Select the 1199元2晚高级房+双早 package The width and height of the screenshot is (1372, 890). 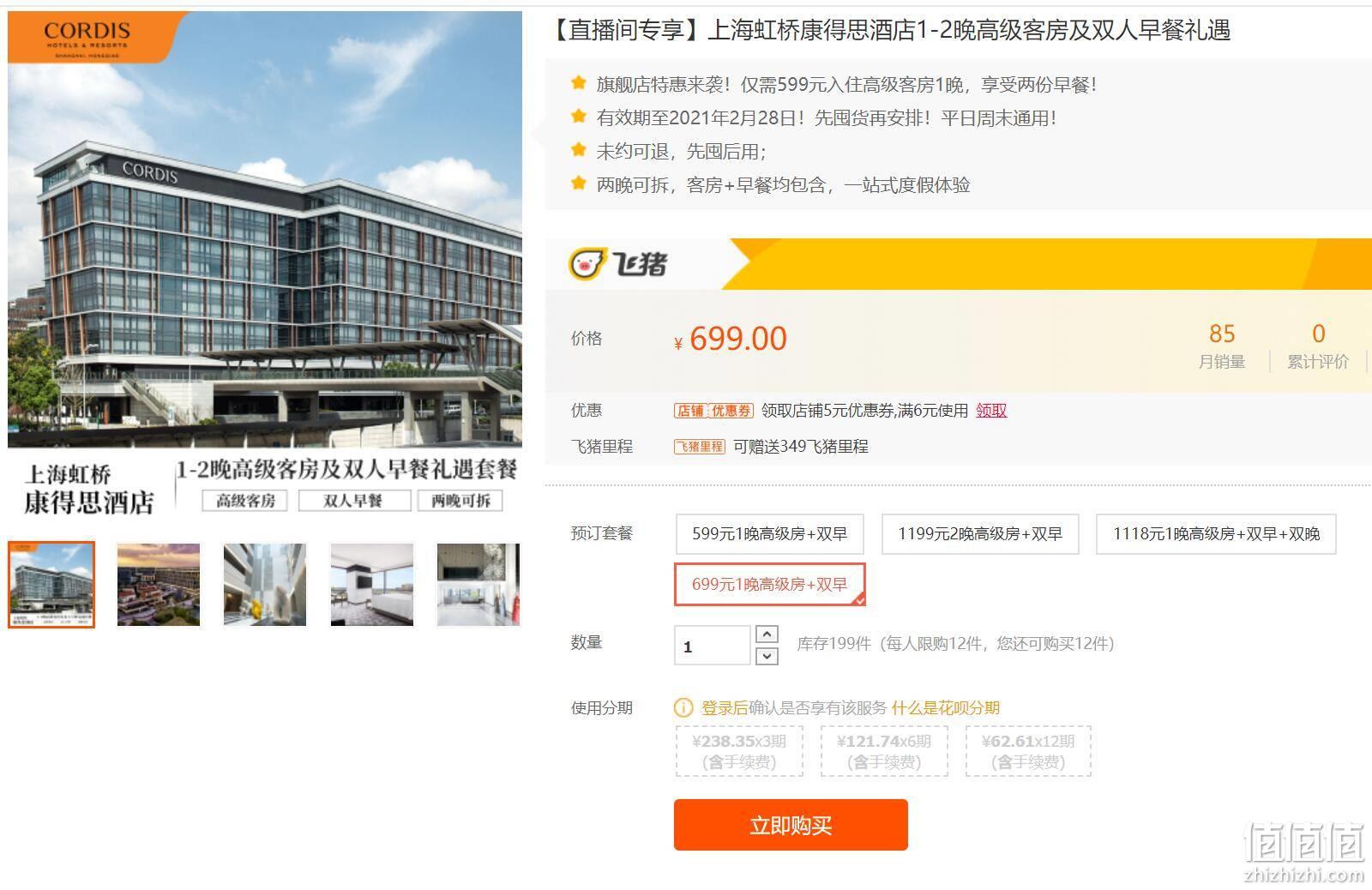coord(980,534)
